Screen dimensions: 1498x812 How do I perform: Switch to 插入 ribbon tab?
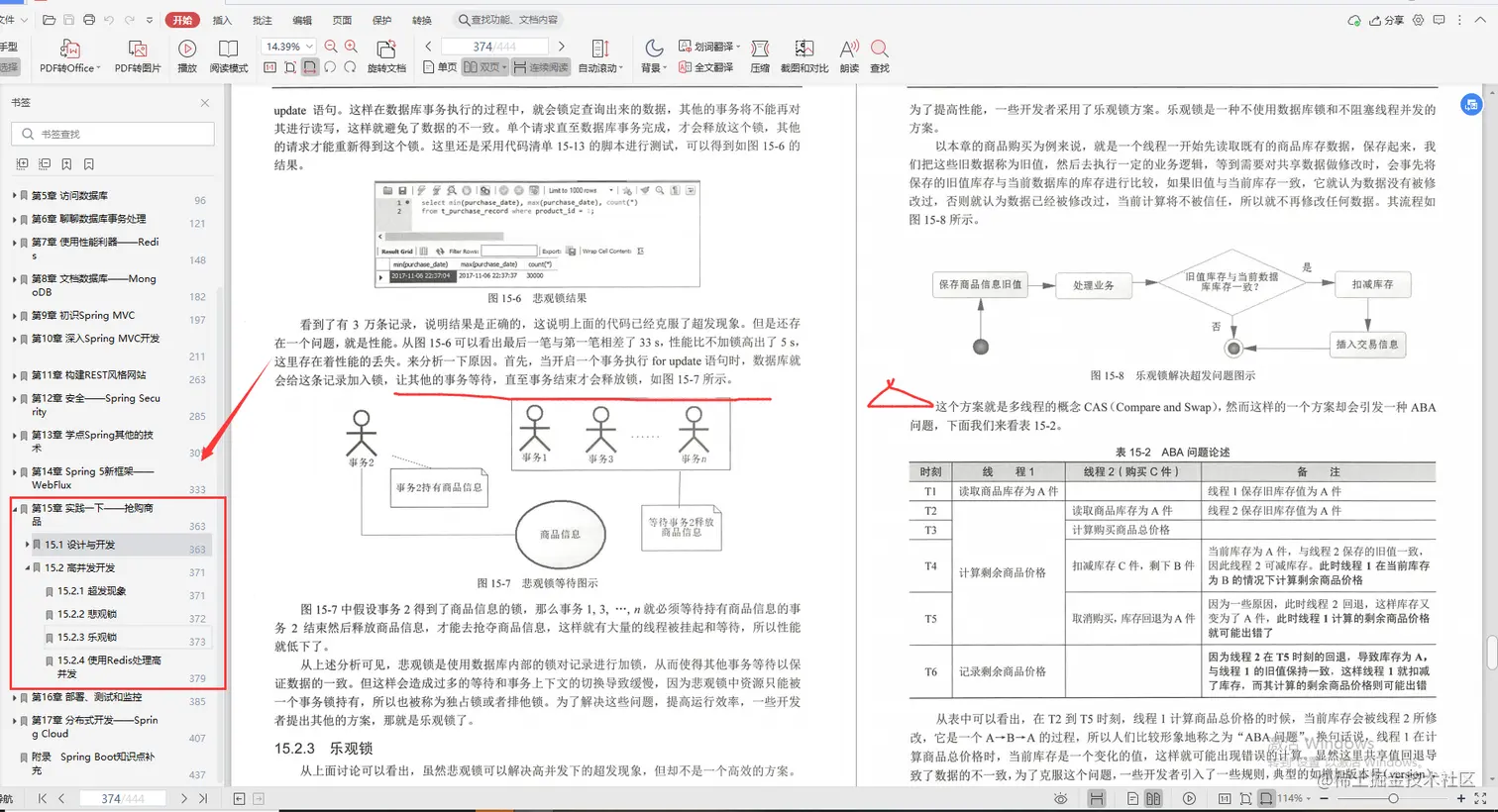pos(222,20)
